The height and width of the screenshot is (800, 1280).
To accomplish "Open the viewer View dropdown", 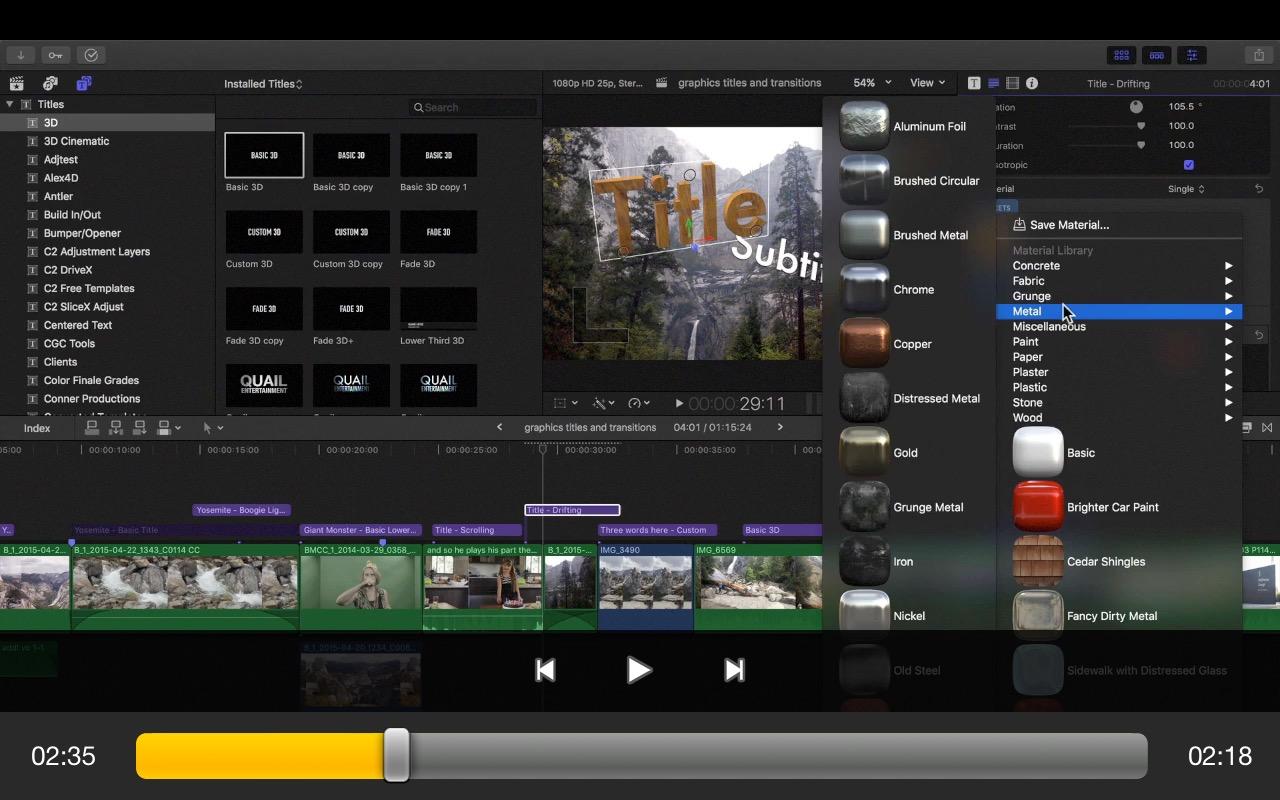I will pos(927,83).
